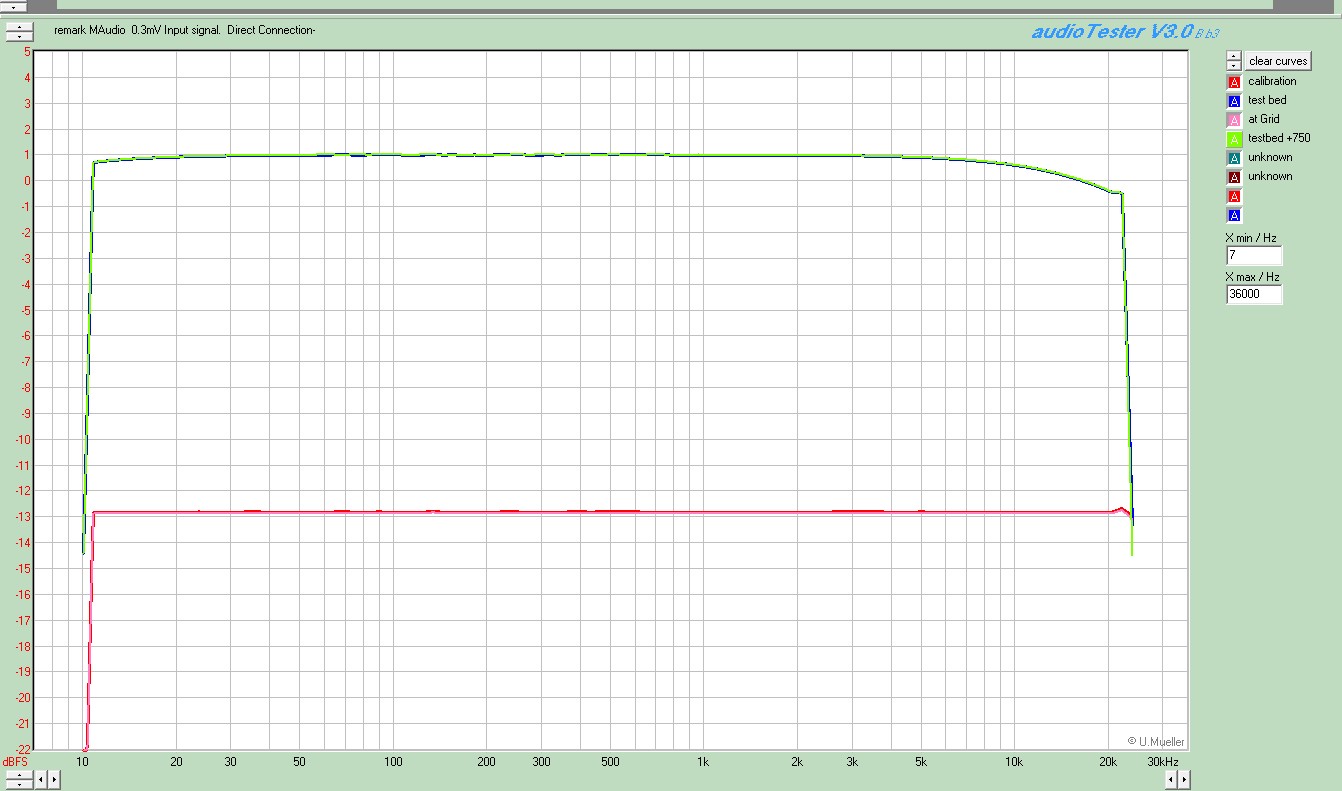This screenshot has height=791, width=1342.
Task: Open the dropdown arrow in the top-left corner
Action: click(13, 5)
